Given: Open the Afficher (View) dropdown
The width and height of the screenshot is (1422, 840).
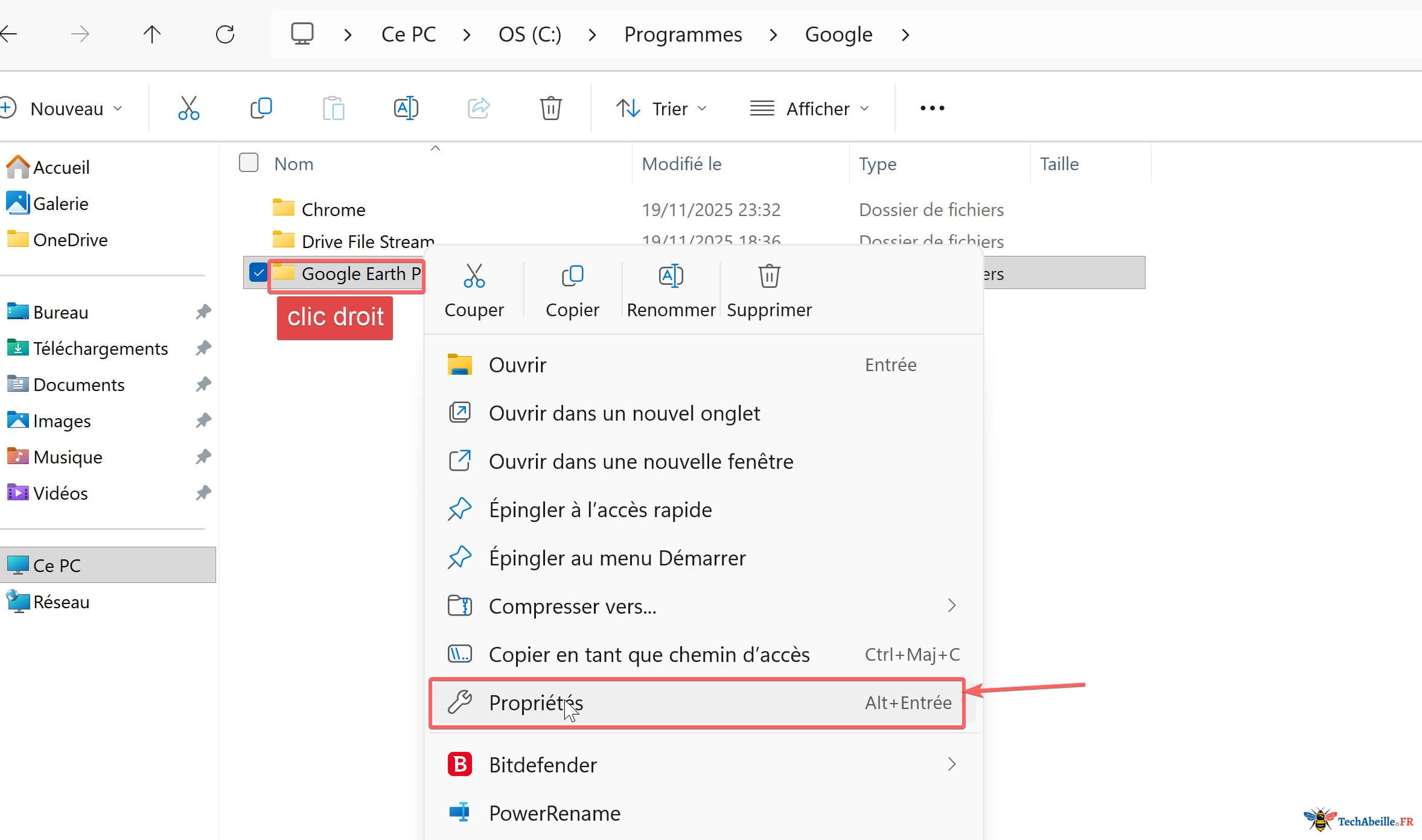Looking at the screenshot, I should pyautogui.click(x=810, y=108).
